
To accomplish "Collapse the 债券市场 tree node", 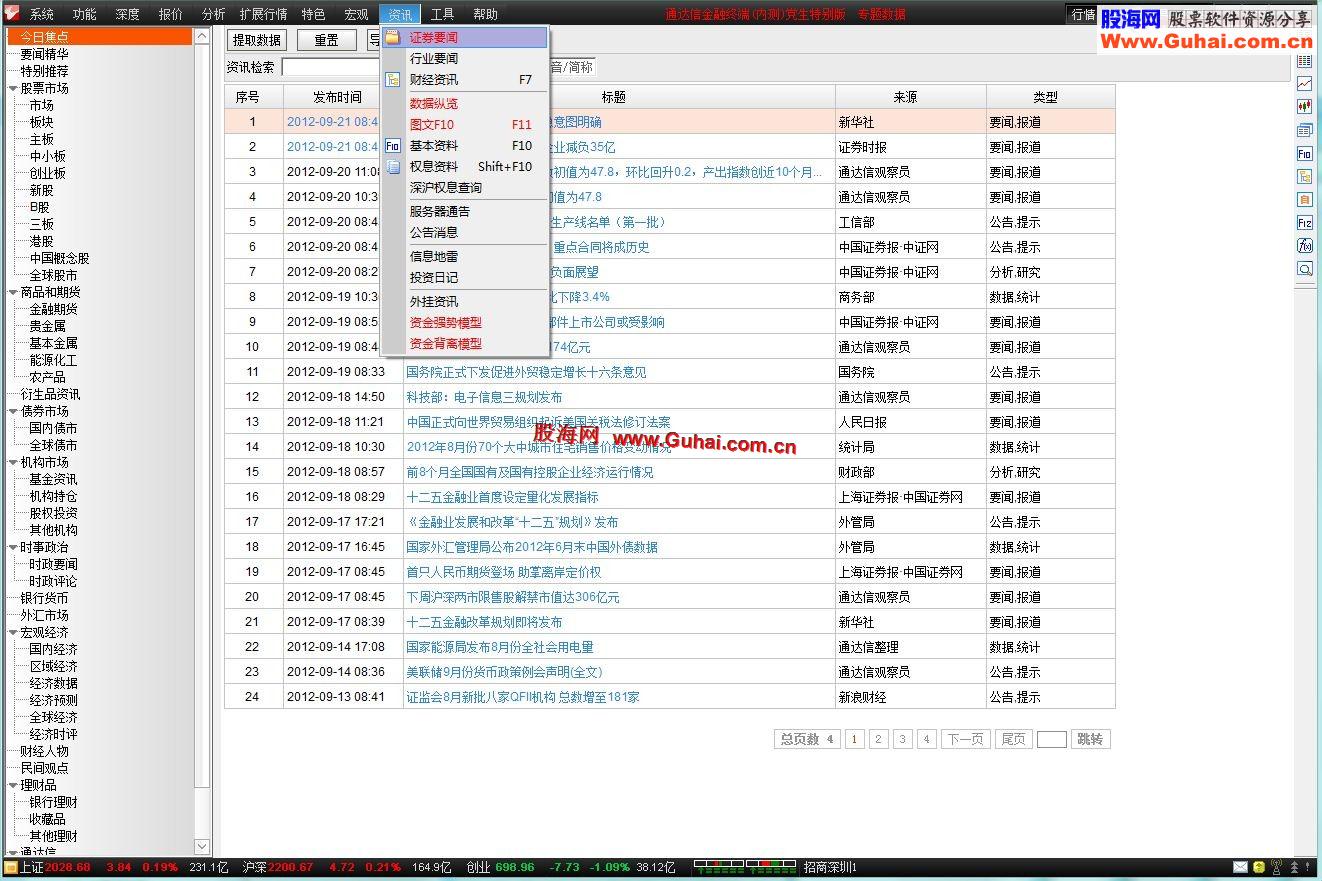I will click(13, 411).
